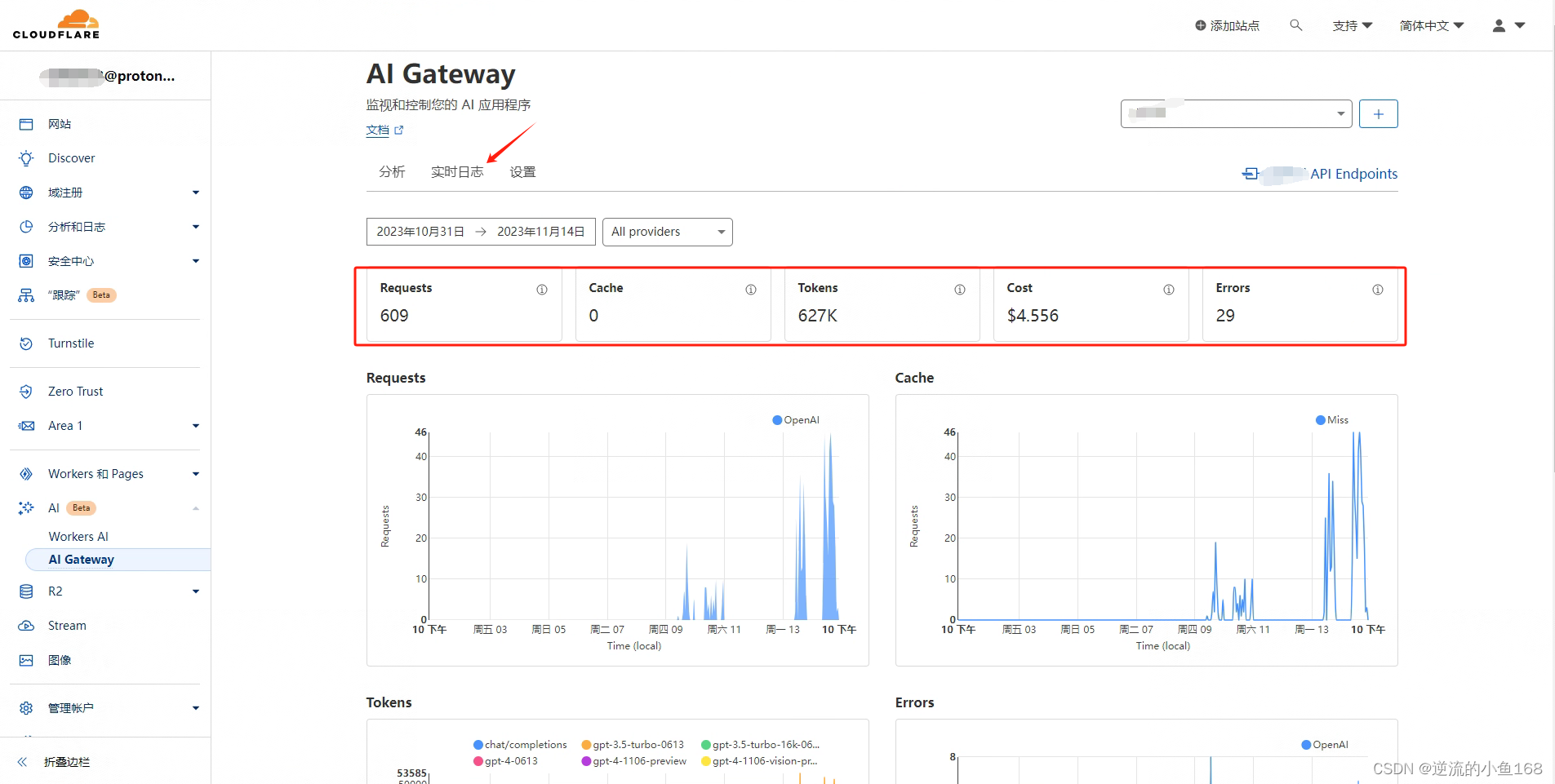Open the 简体中文 language menu
Viewport: 1555px width, 784px height.
coord(1432,25)
